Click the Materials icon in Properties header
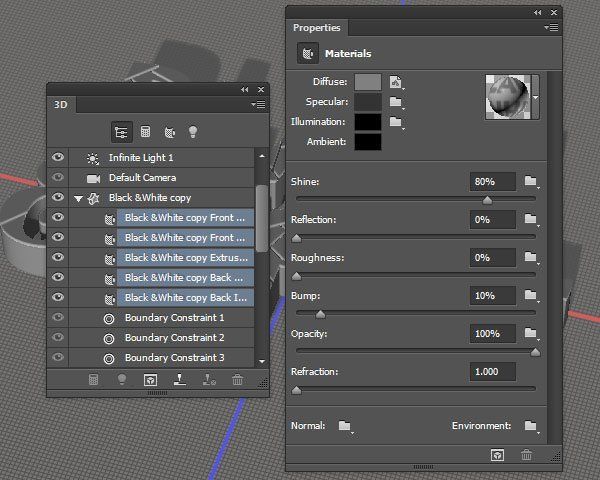 (x=308, y=53)
